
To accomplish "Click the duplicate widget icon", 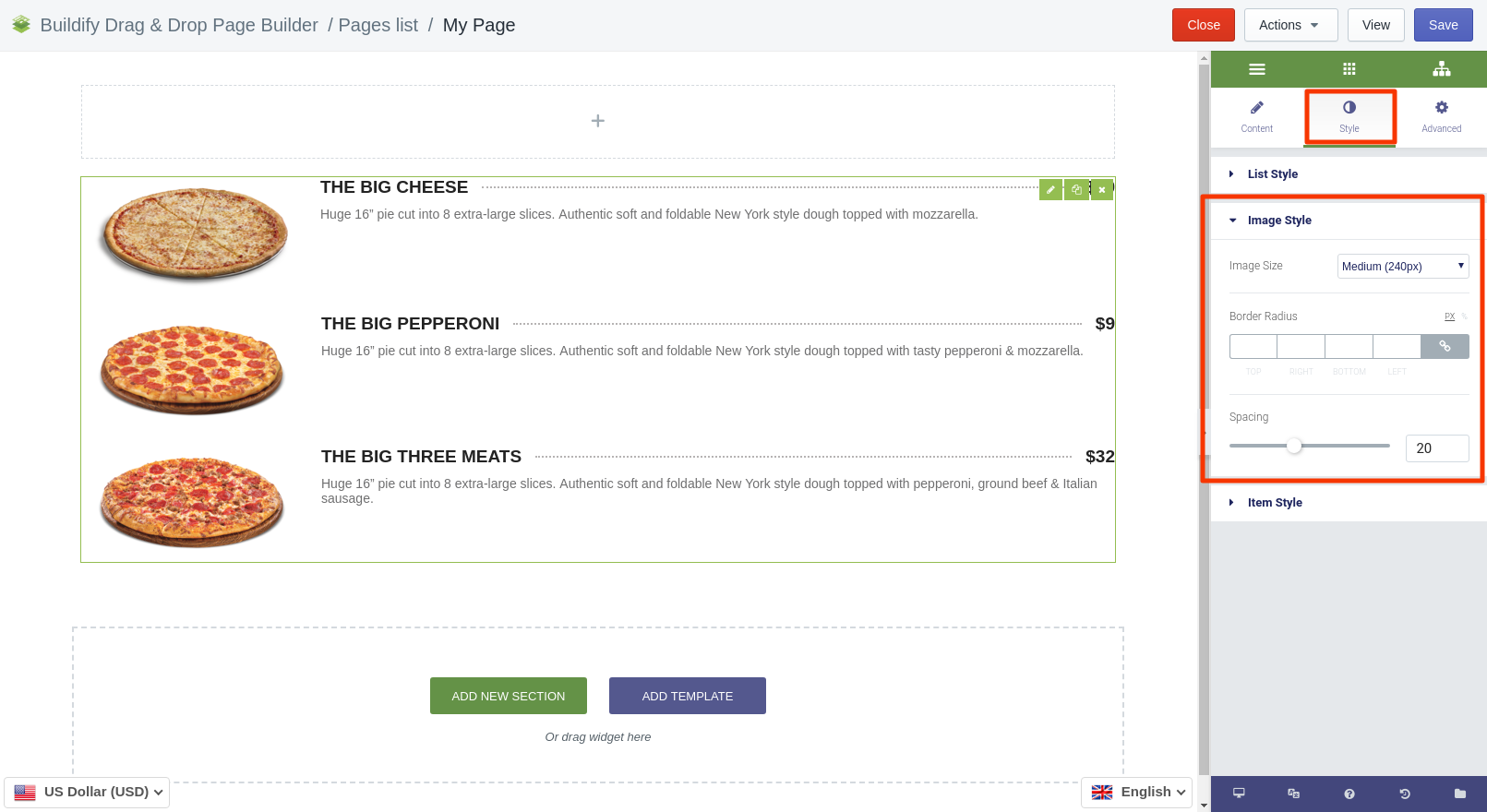I will (x=1076, y=189).
